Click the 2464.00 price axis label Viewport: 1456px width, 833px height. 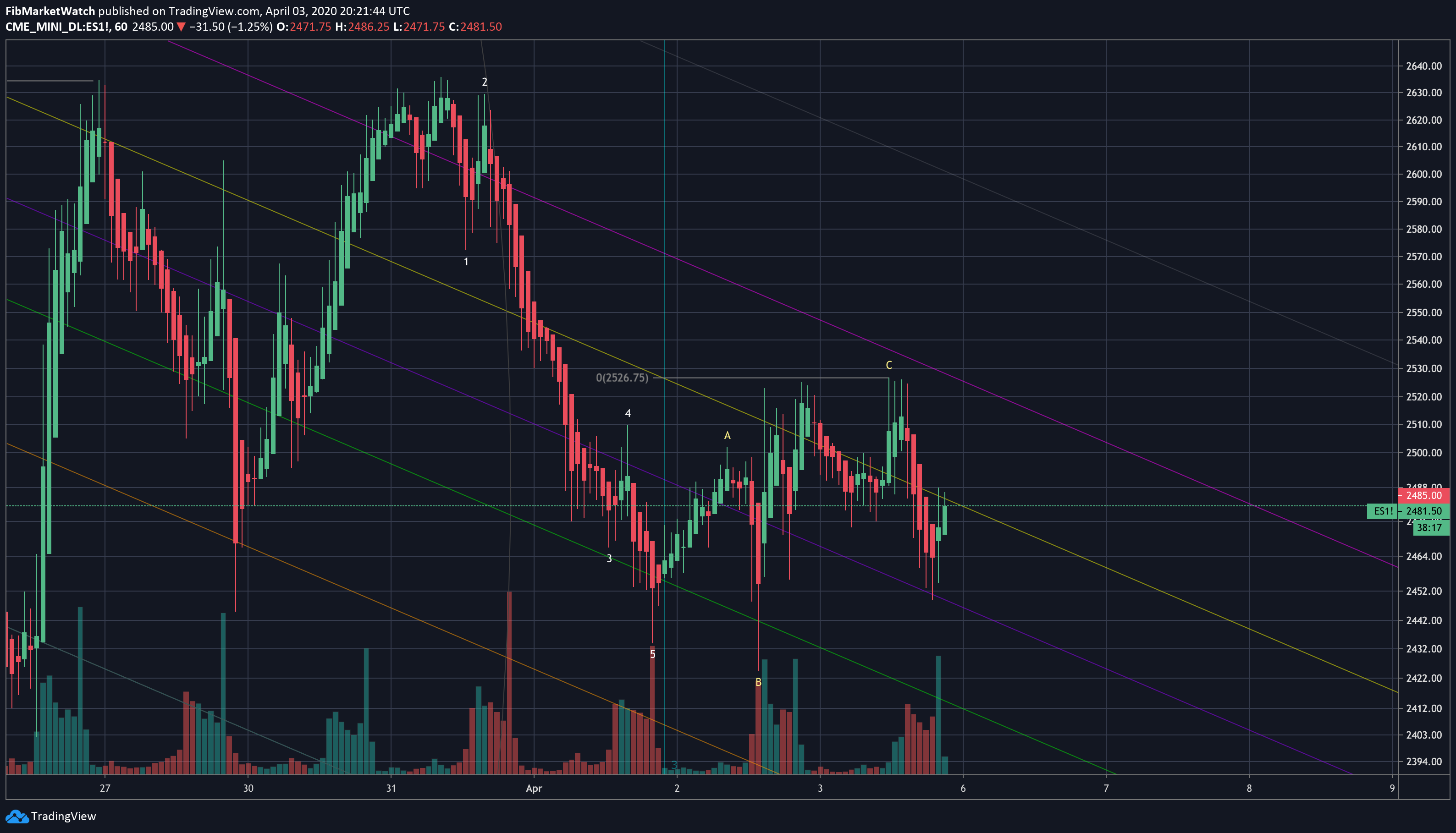point(1424,557)
